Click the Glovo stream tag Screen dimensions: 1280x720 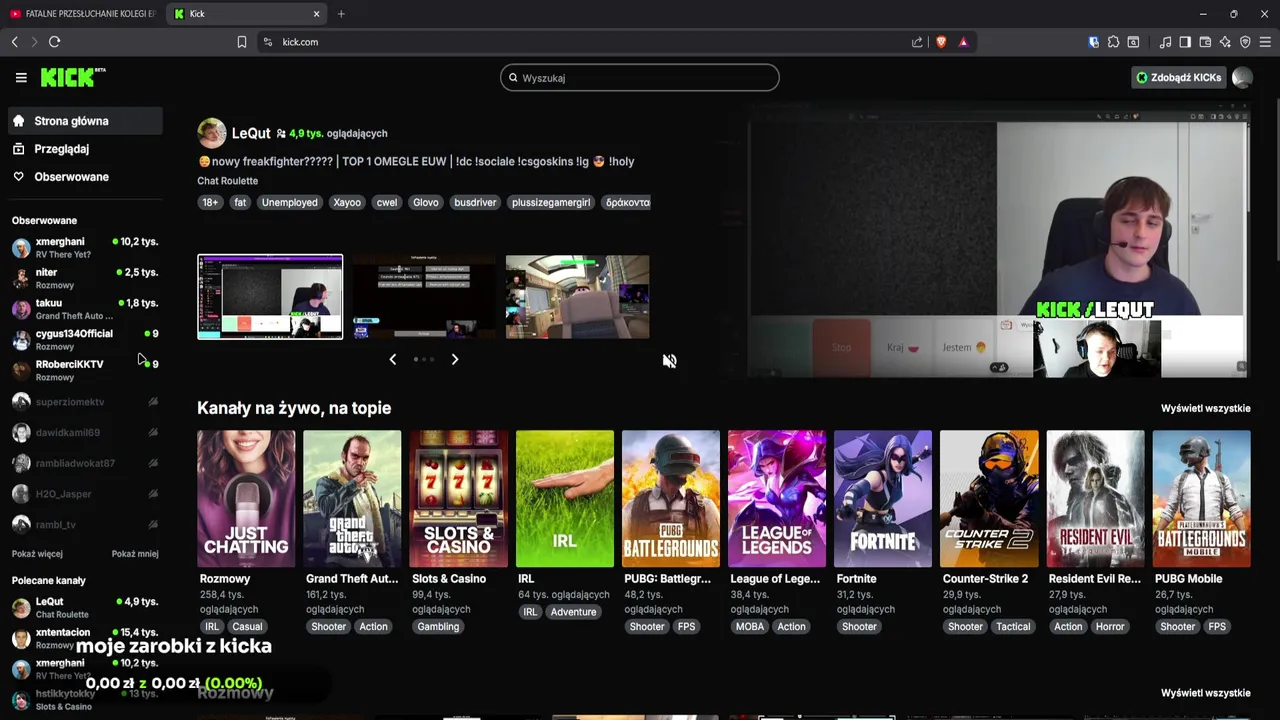426,202
